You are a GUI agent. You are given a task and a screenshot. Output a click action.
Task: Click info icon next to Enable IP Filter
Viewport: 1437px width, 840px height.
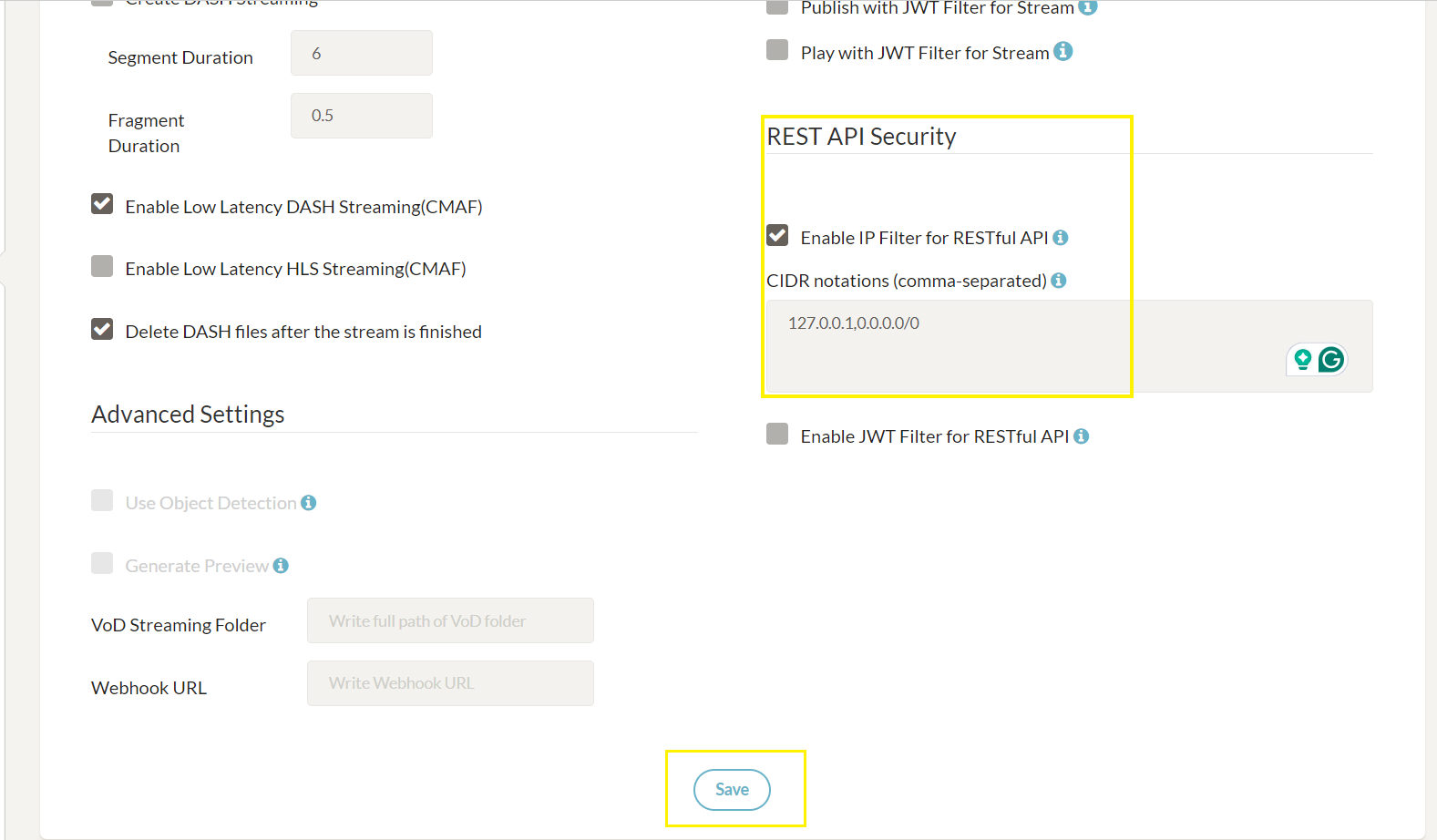pyautogui.click(x=1060, y=238)
